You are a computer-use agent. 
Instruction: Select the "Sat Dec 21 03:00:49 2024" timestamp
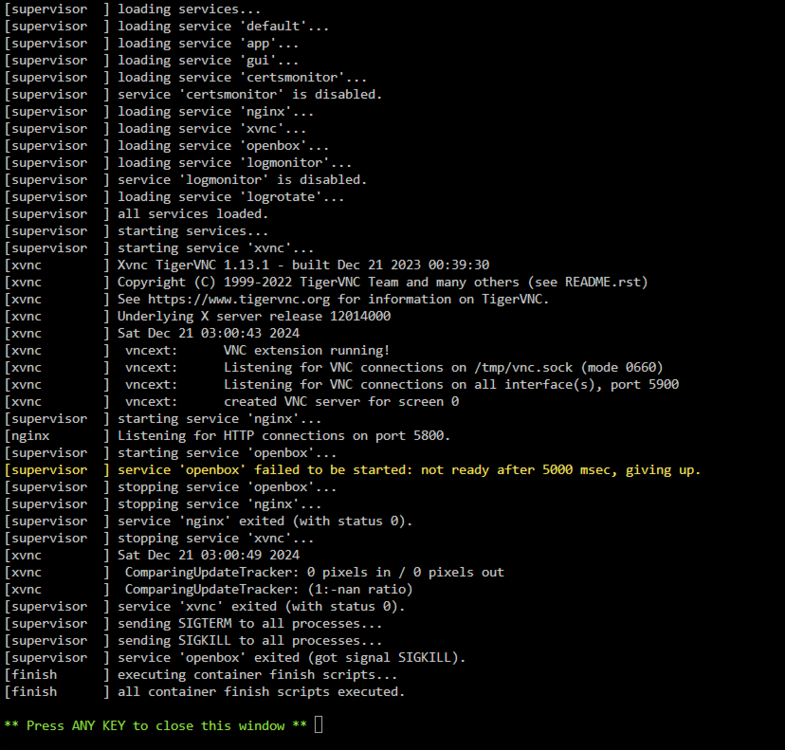[208, 555]
